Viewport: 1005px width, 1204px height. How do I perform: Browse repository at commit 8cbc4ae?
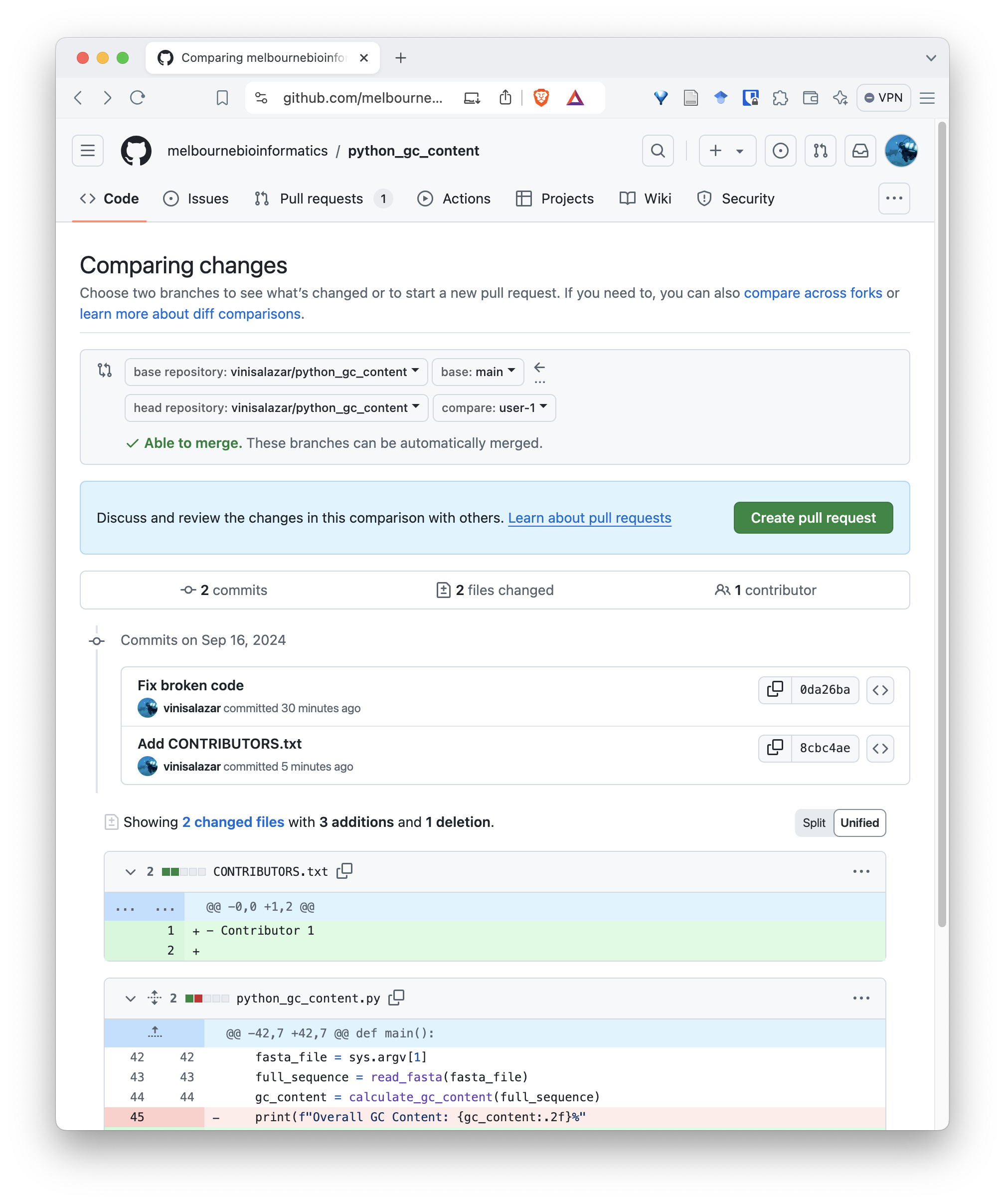[x=879, y=748]
